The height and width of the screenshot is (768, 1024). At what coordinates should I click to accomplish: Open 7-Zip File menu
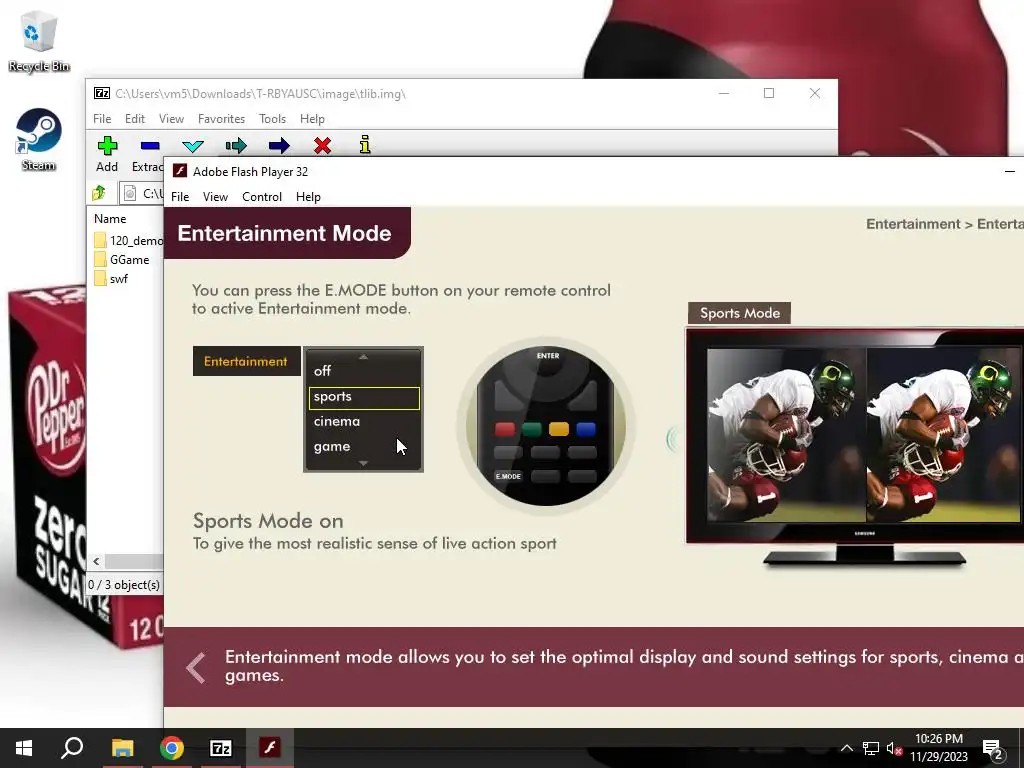click(x=102, y=119)
